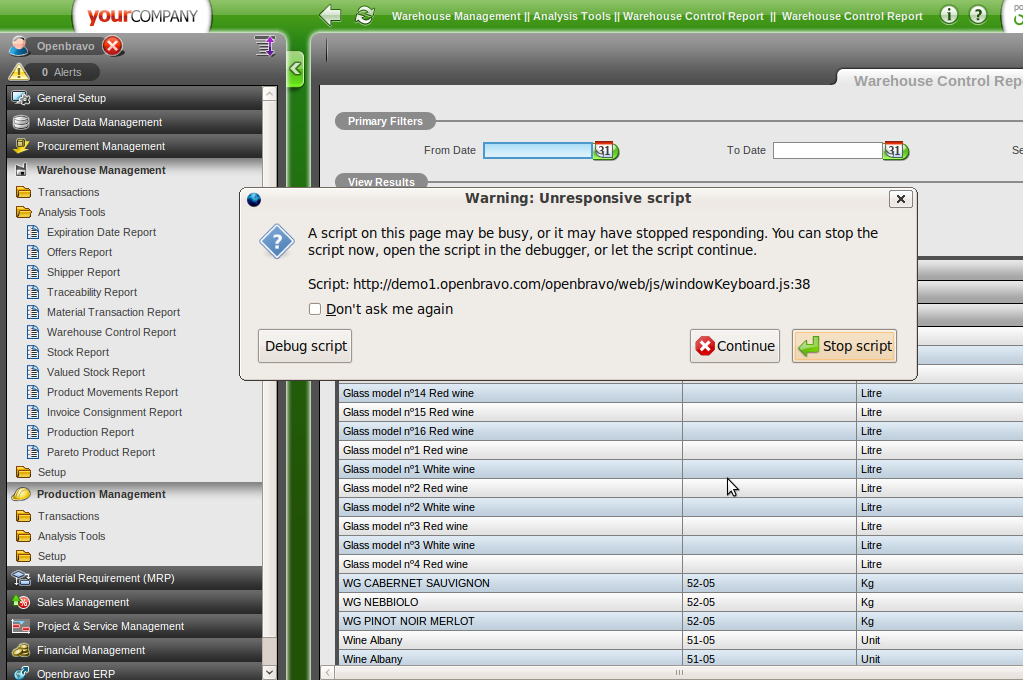1023x680 pixels.
Task: Open the From Date calendar picker
Action: click(x=605, y=151)
